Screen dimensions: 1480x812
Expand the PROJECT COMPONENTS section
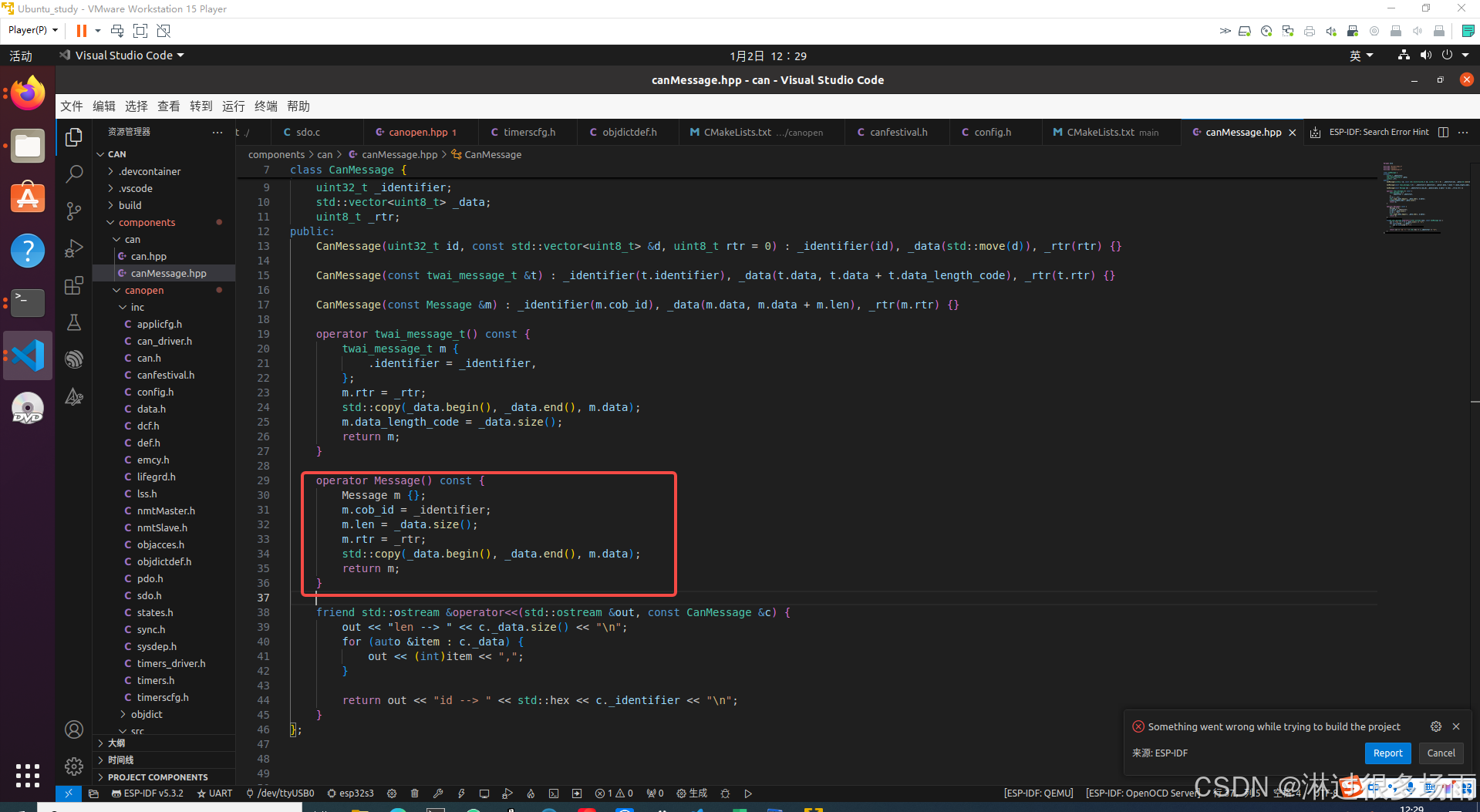pos(164,777)
